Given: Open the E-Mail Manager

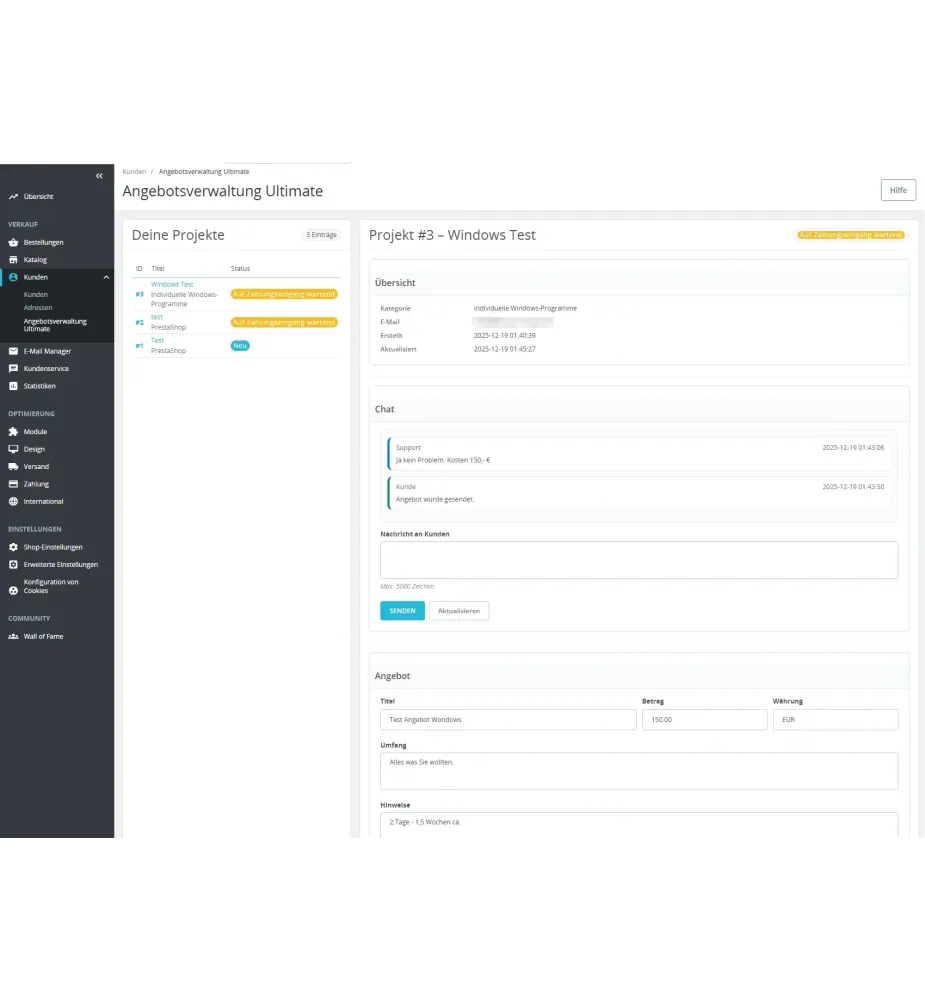Looking at the screenshot, I should tap(48, 351).
